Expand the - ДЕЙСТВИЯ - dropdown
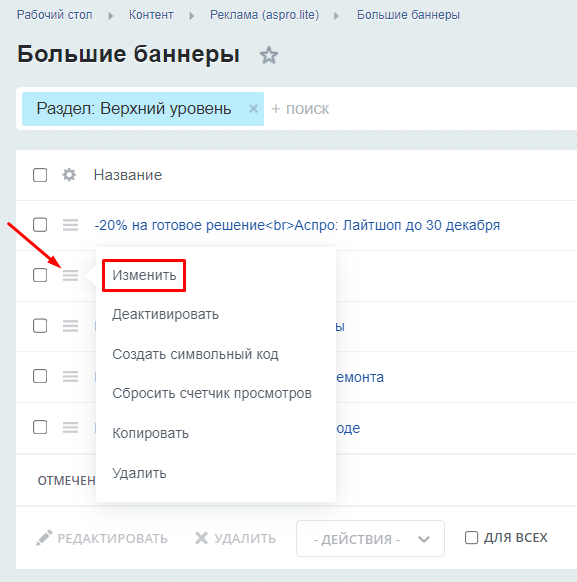Viewport: 577px width, 582px height. click(x=370, y=539)
